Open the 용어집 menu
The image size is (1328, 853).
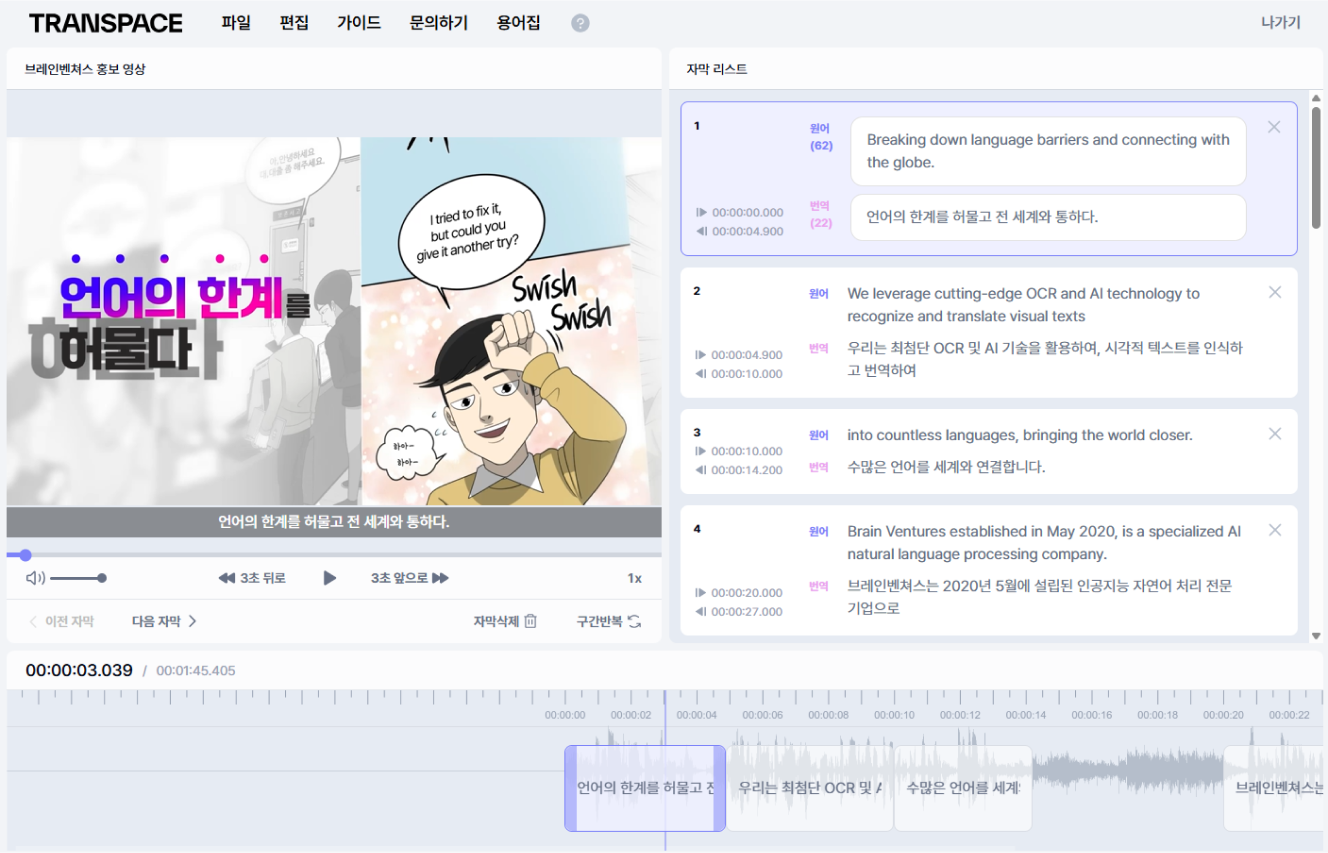[x=518, y=23]
